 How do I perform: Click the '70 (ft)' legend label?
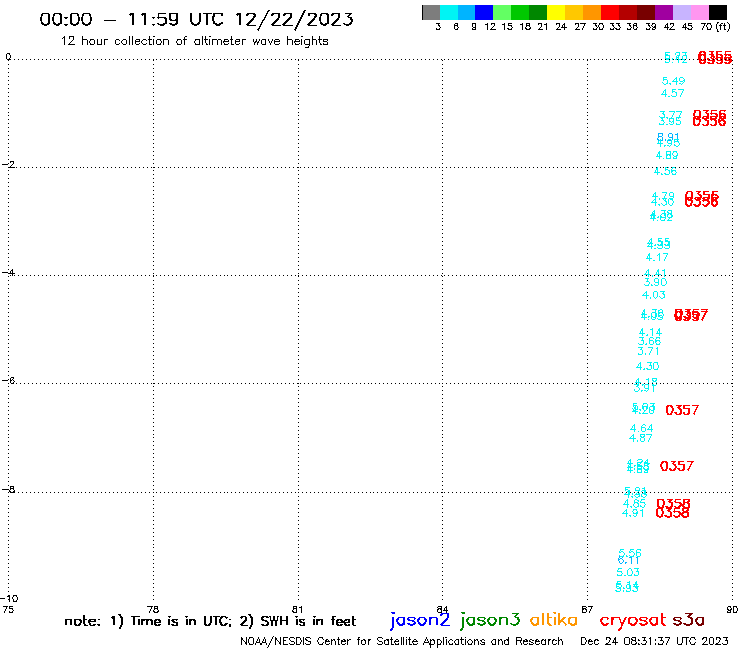[715, 27]
